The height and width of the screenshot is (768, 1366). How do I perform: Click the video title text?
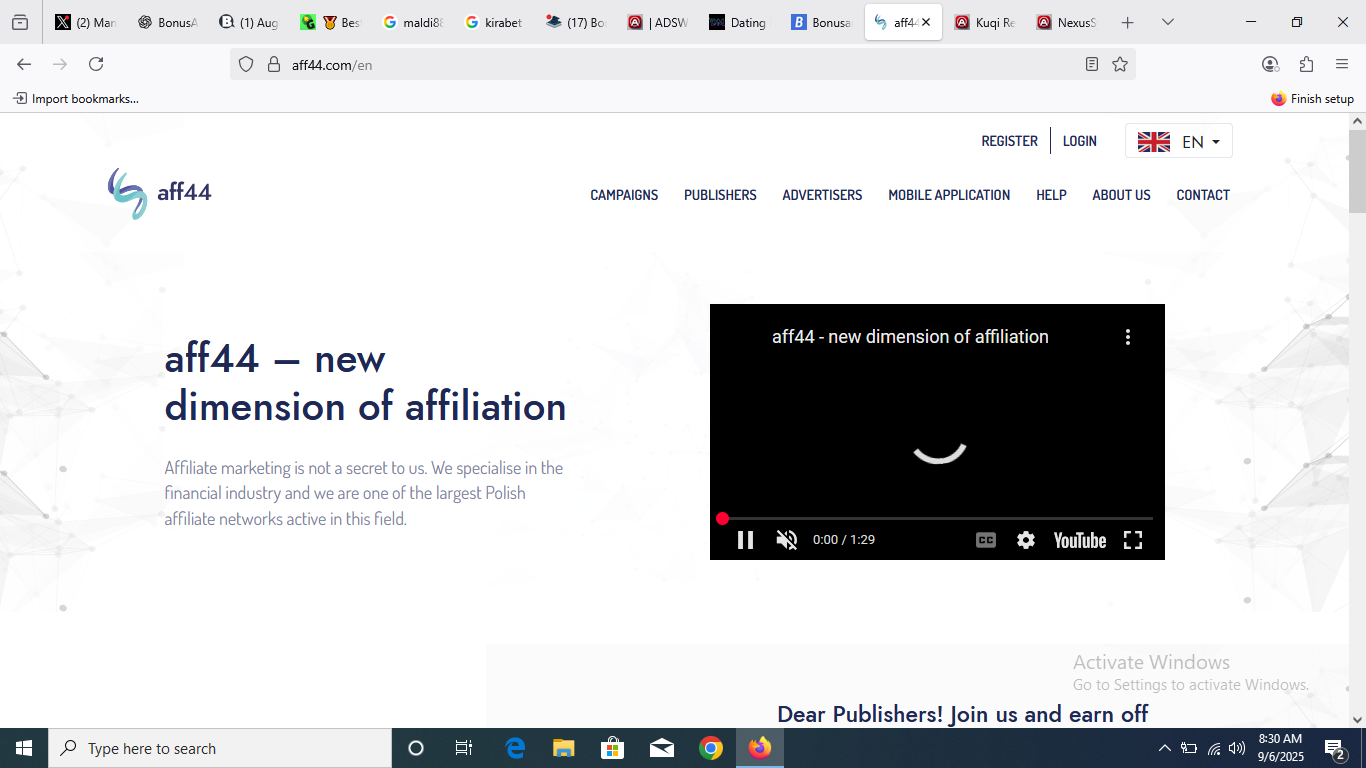coord(910,337)
